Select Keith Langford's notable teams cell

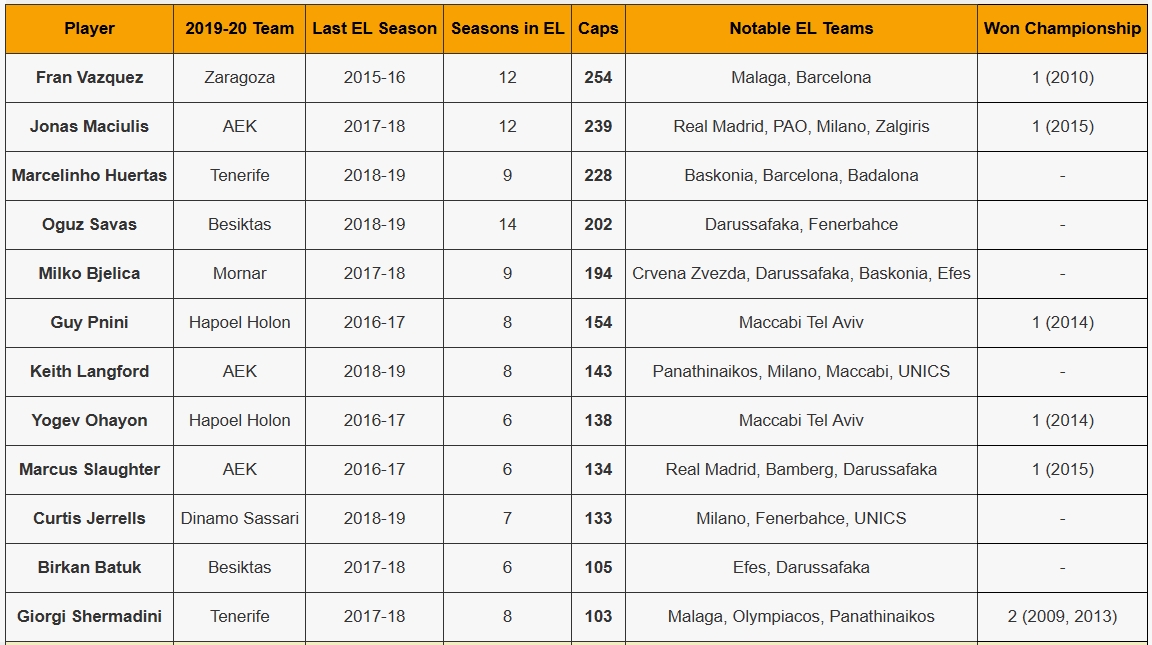tap(801, 372)
